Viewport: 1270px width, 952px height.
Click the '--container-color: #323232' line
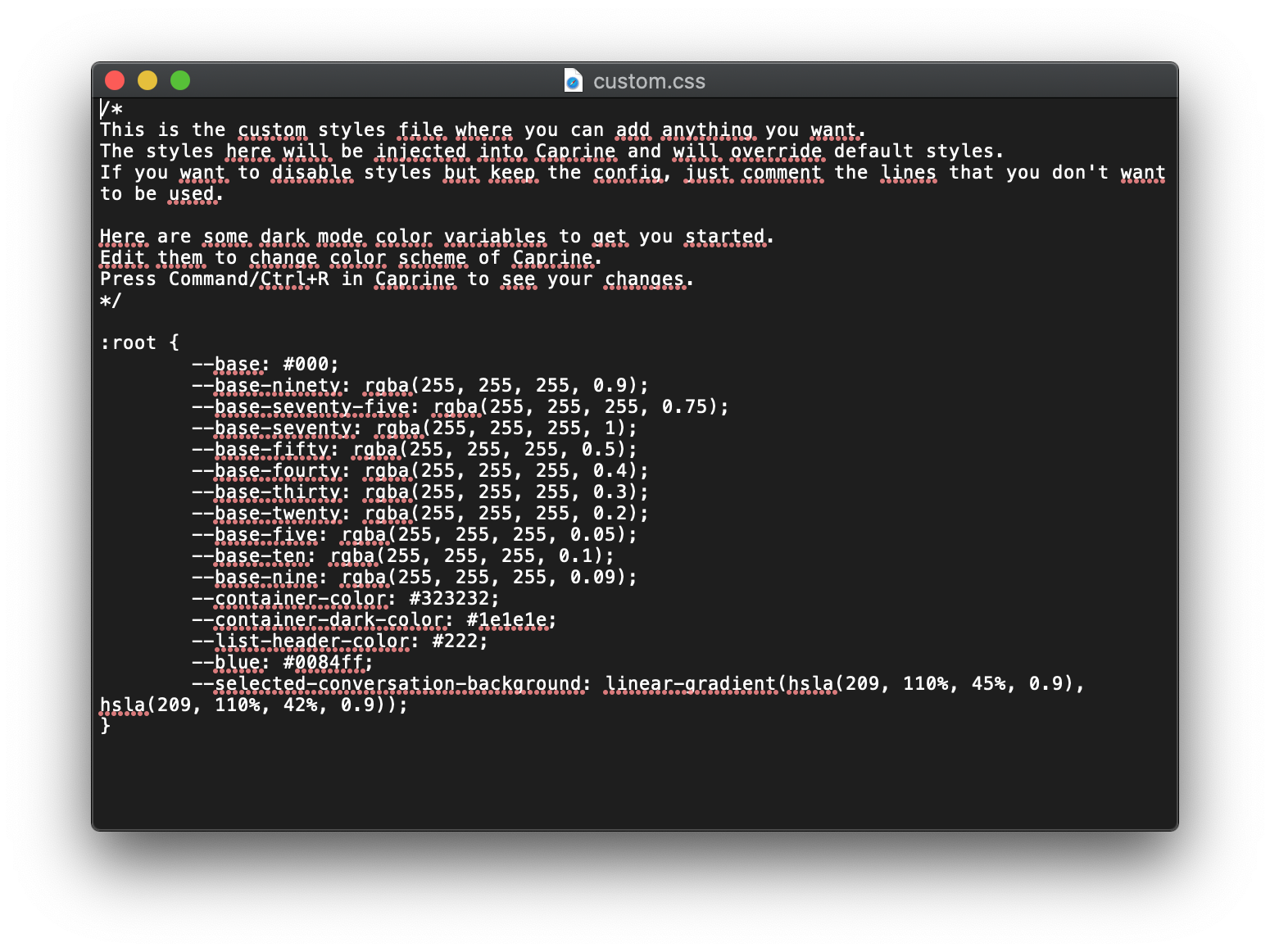coord(345,598)
